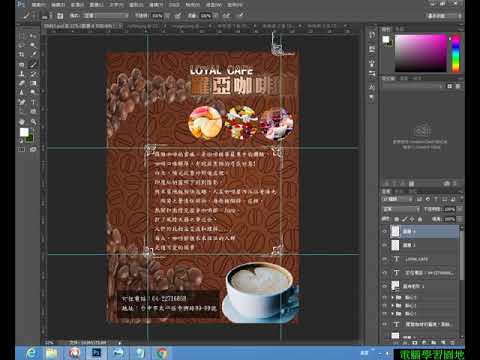Select the Path Selection tool
Image resolution: width=480 pixels, height=360 pixels.
[22, 112]
